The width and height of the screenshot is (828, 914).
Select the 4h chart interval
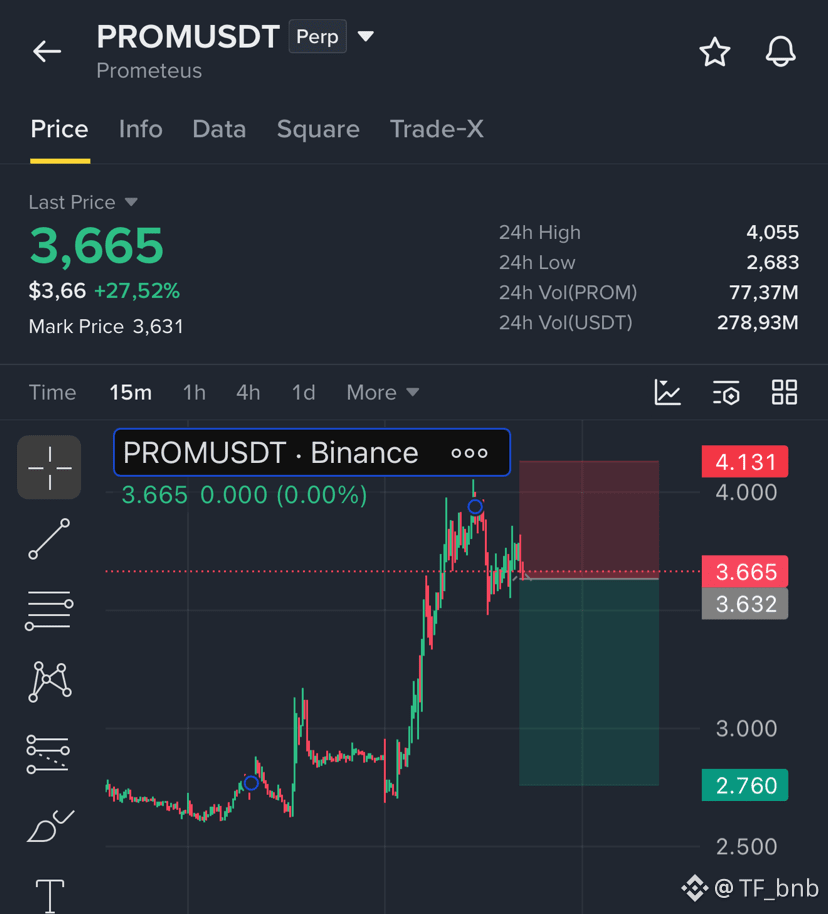click(248, 392)
